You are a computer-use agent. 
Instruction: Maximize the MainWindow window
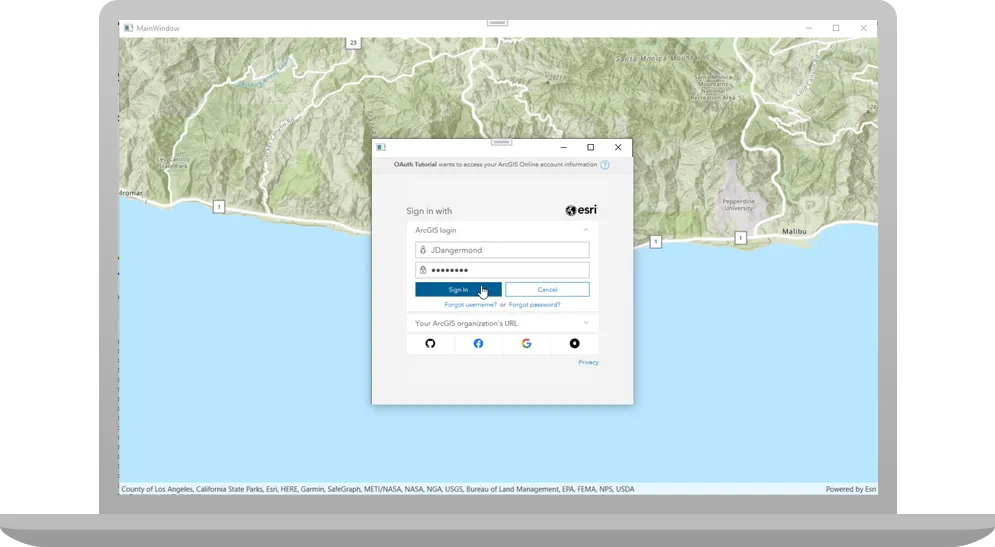(836, 28)
